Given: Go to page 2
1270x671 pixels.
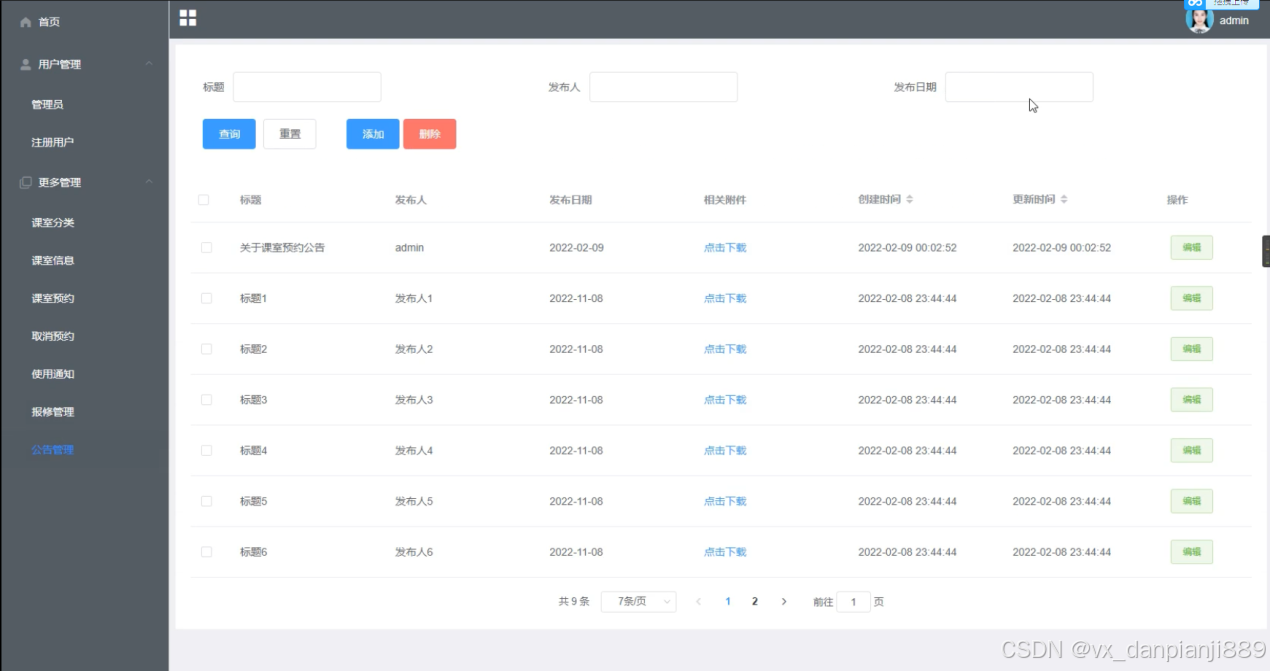Looking at the screenshot, I should (755, 601).
